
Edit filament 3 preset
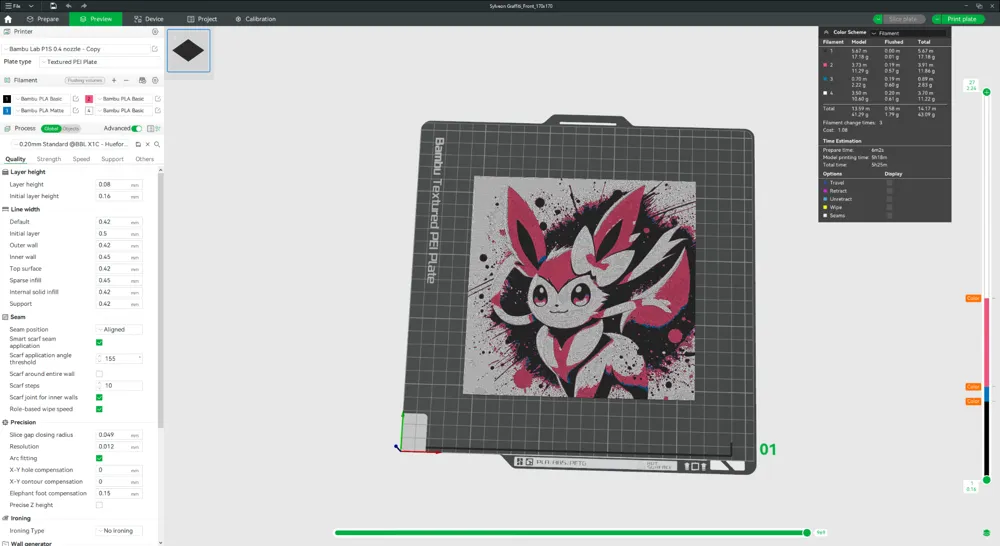[x=76, y=110]
